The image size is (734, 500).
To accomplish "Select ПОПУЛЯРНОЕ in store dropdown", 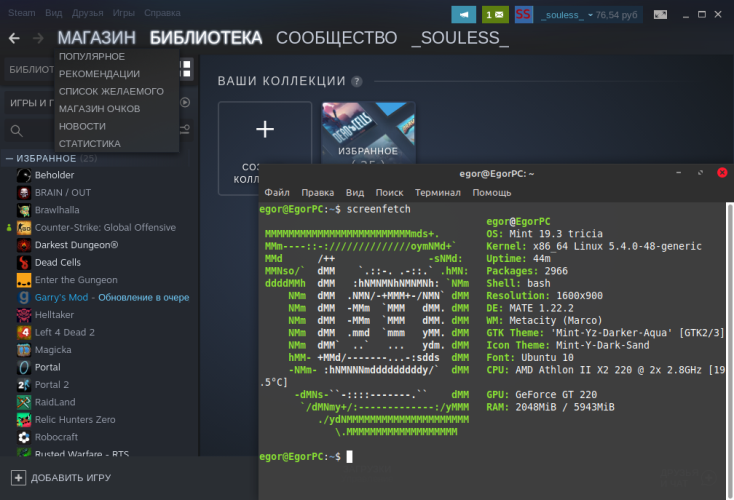I will pyautogui.click(x=92, y=57).
